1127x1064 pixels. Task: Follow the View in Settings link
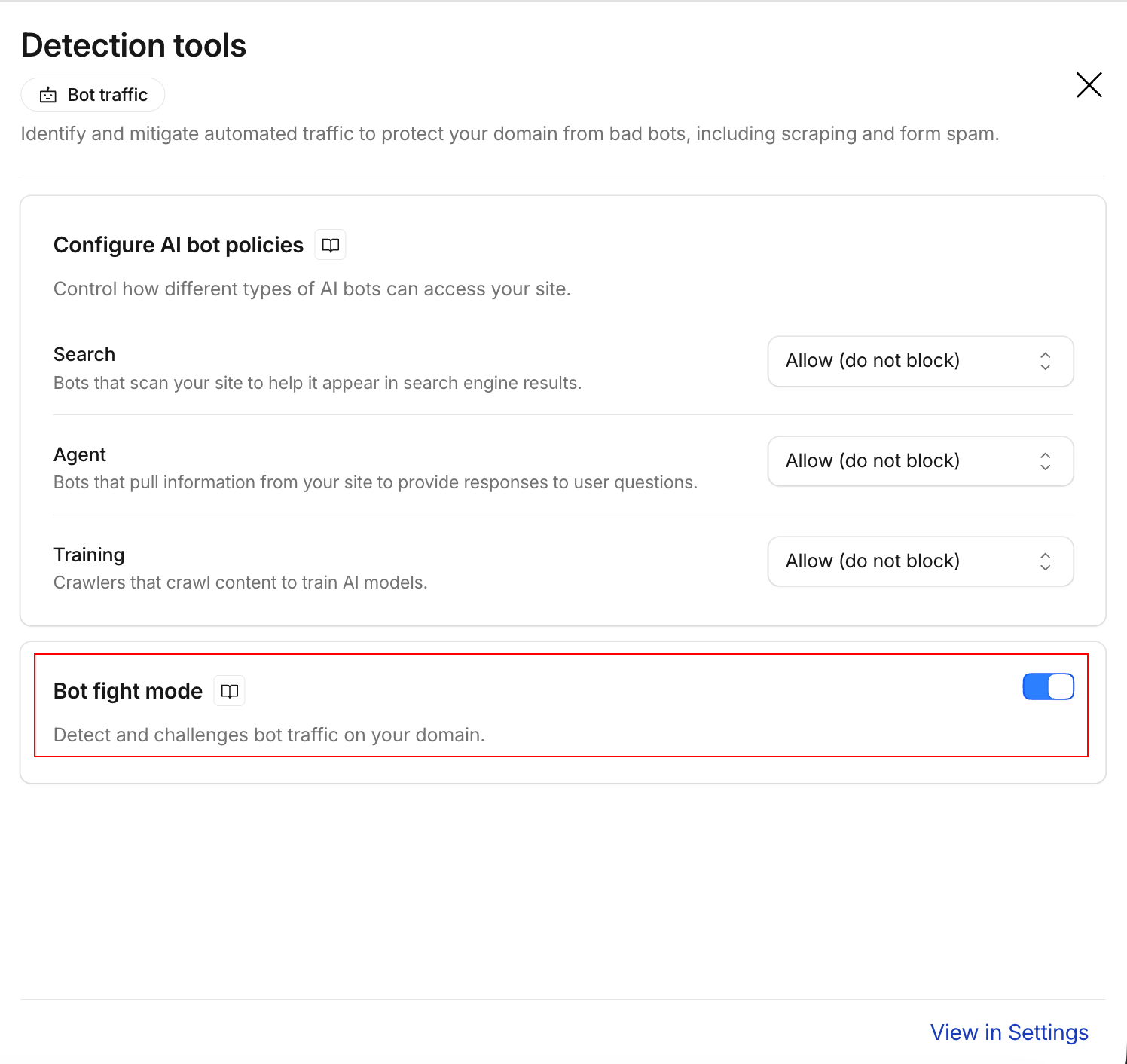1009,1032
